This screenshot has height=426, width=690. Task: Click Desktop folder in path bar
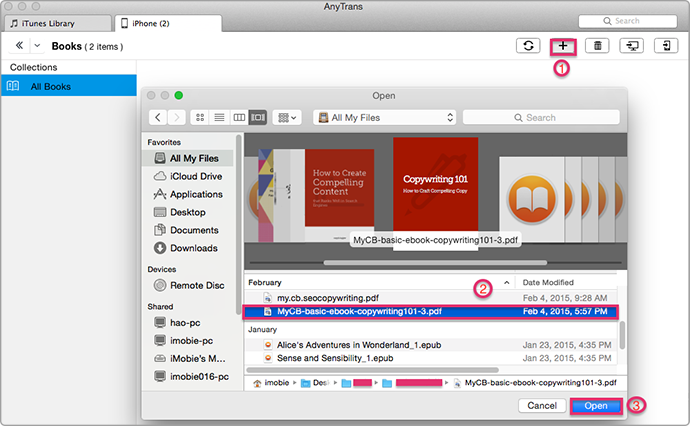pos(315,383)
